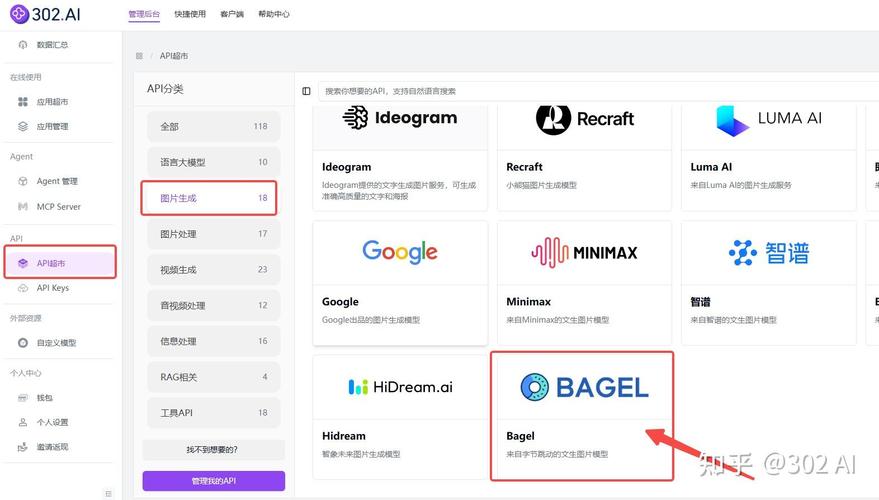
Task: Open the 个人设置 sidebar link
Action: pos(53,422)
